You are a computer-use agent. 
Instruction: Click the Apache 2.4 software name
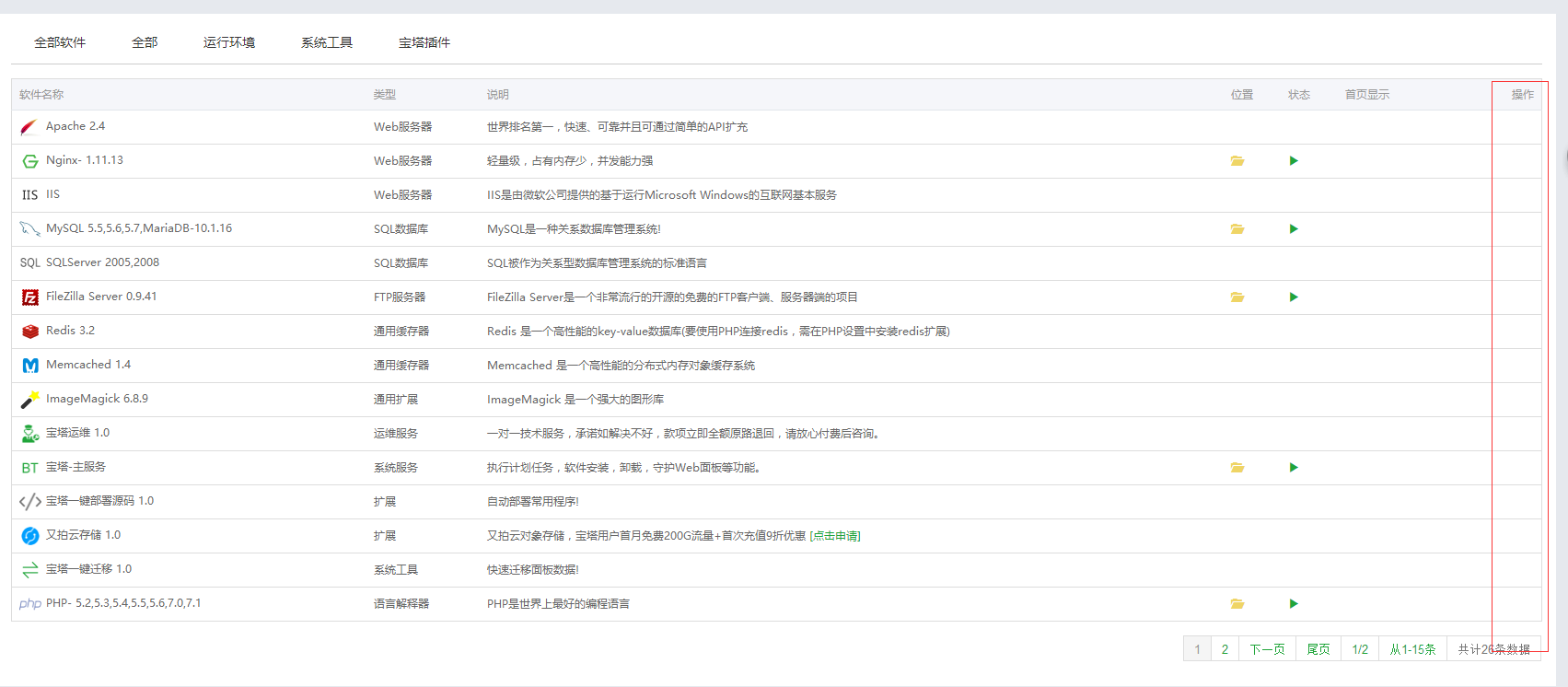75,126
